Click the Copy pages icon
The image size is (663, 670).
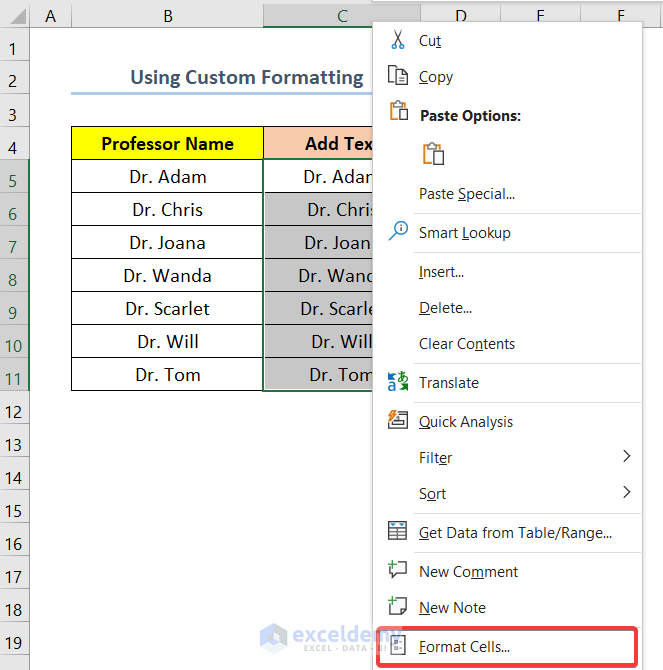tap(398, 76)
